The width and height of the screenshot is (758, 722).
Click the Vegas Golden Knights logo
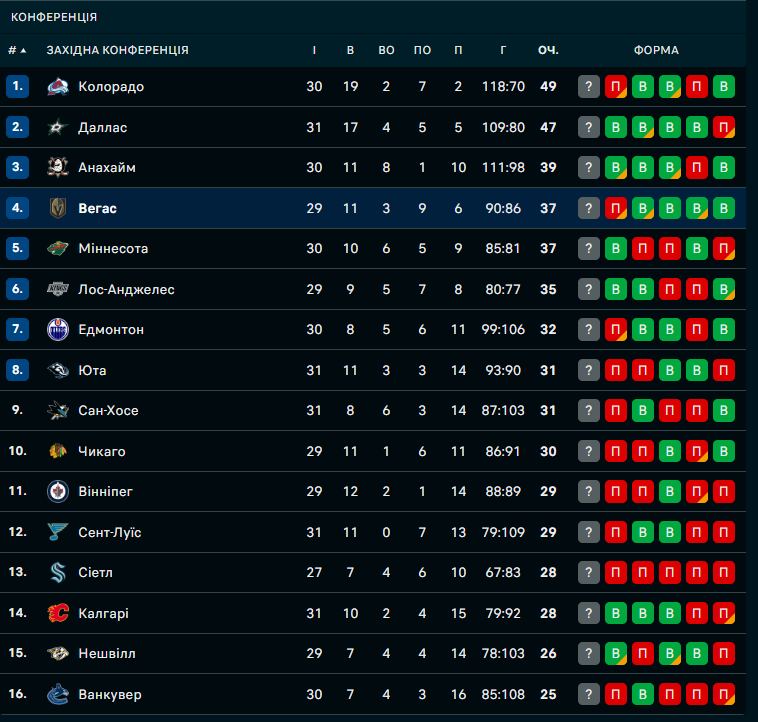pyautogui.click(x=58, y=208)
